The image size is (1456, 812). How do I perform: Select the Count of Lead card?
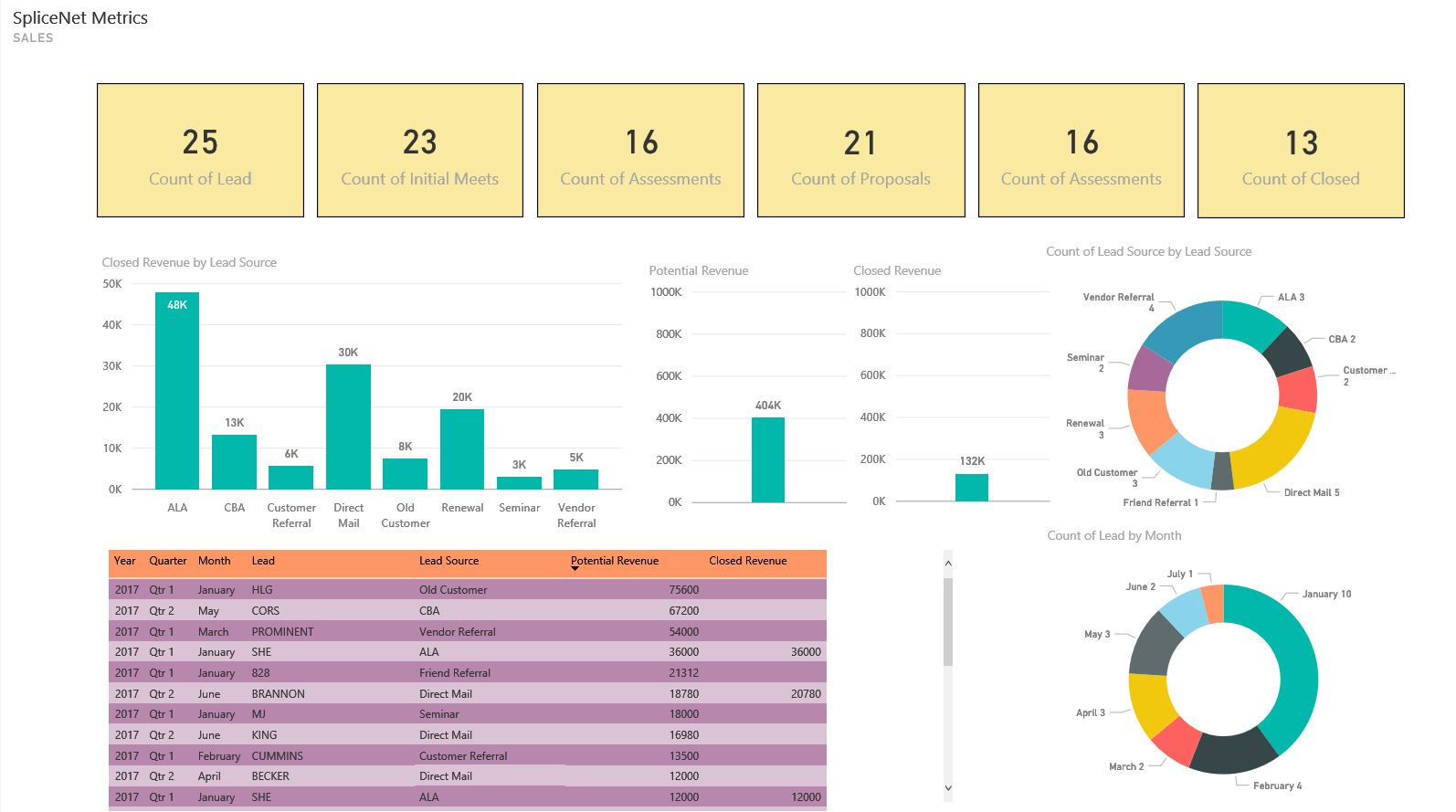click(200, 151)
